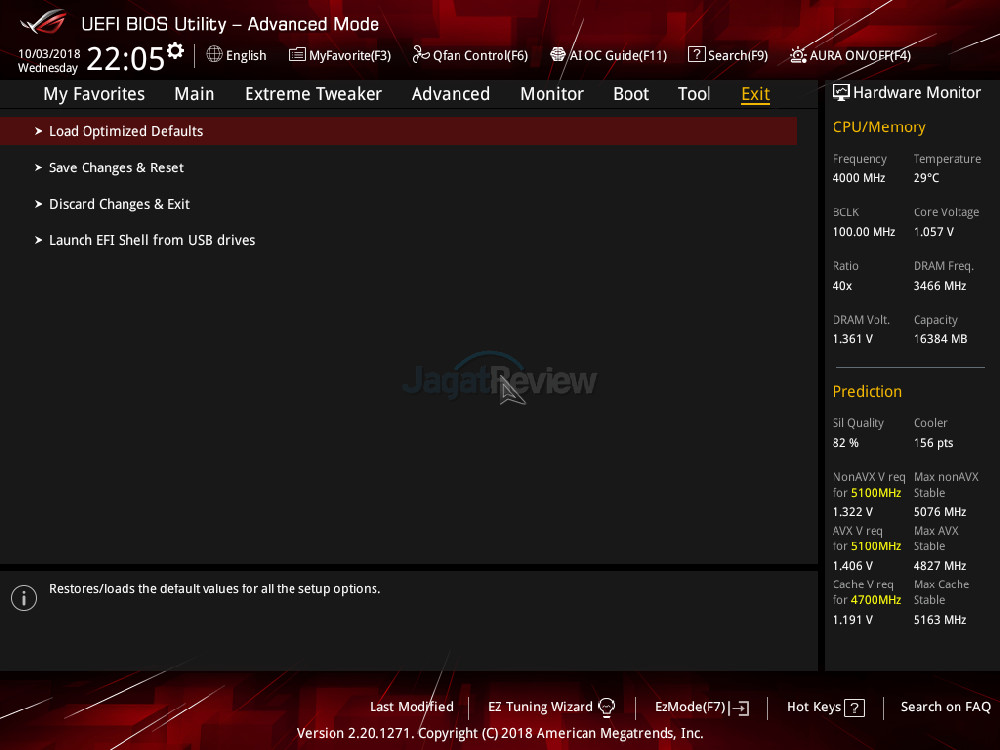Viewport: 1000px width, 750px height.
Task: Click the date 10/03/2018
Action: [x=49, y=54]
